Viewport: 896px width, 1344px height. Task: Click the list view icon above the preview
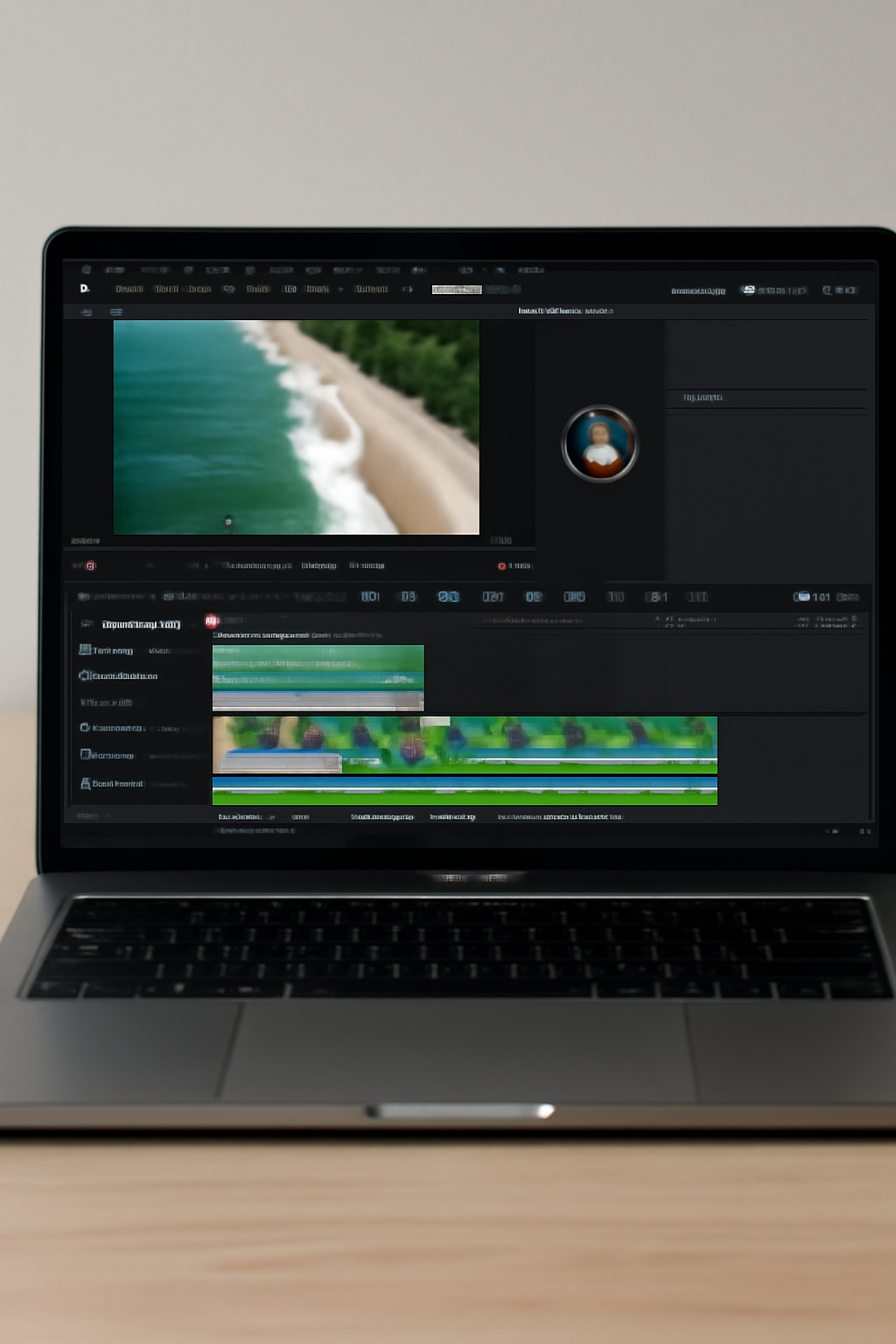click(x=116, y=312)
